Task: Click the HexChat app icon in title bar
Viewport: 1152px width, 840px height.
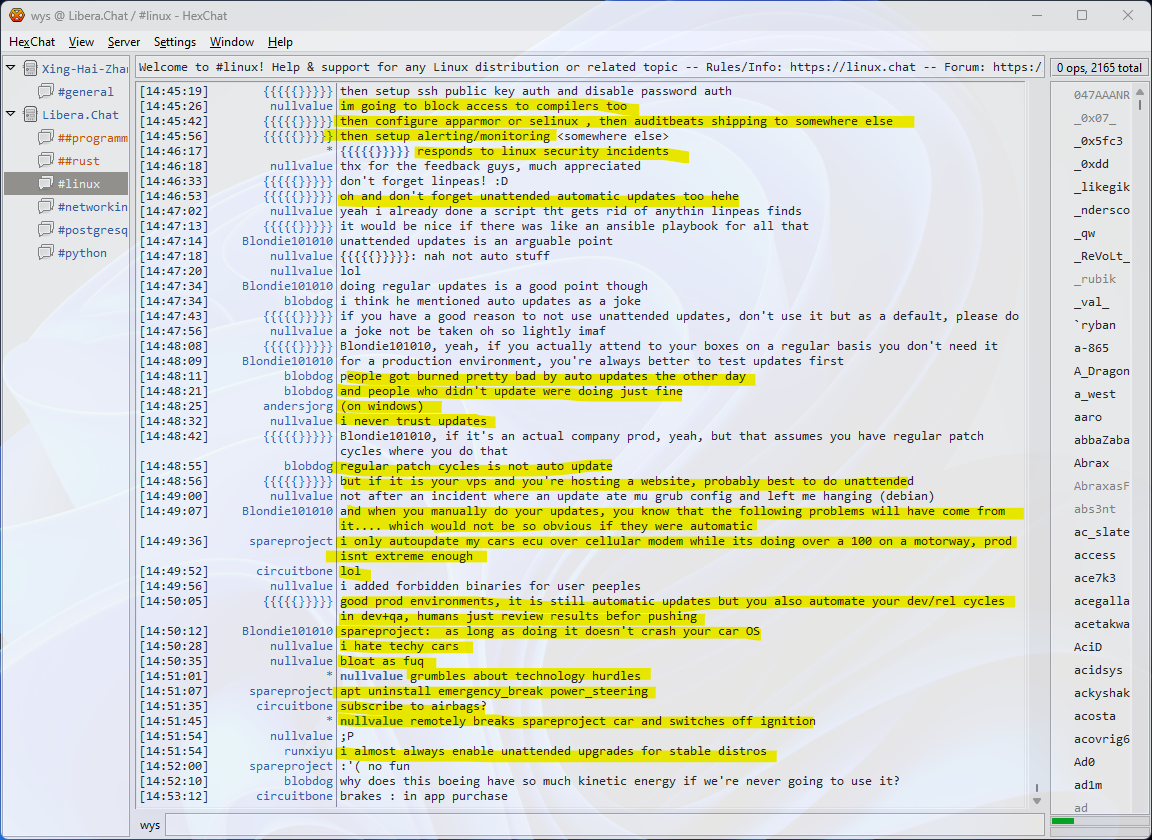Action: (x=17, y=15)
